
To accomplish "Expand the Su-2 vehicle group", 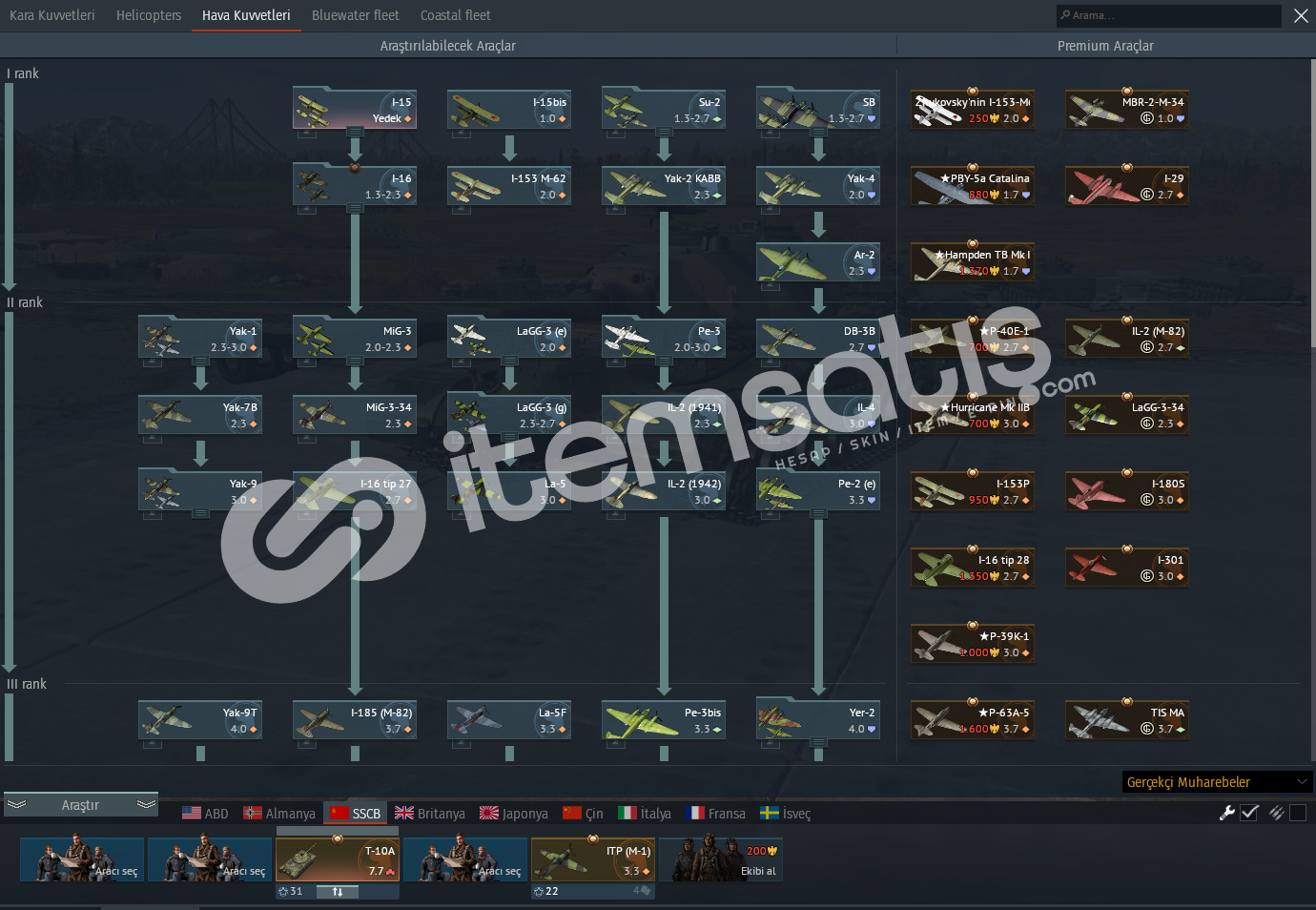I will 664,133.
